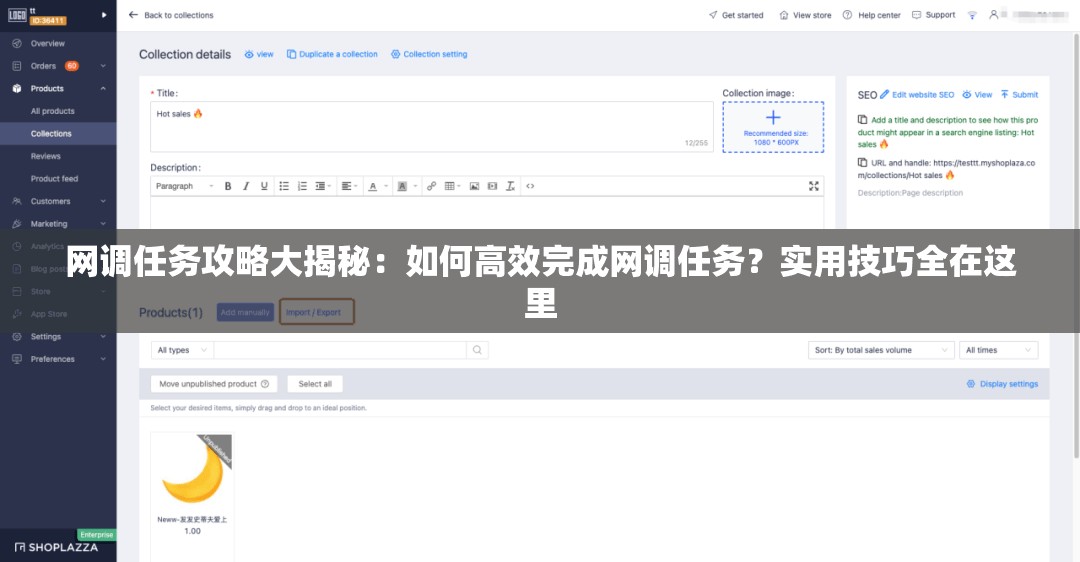Open the indent options dropdown arrow

[x=329, y=186]
